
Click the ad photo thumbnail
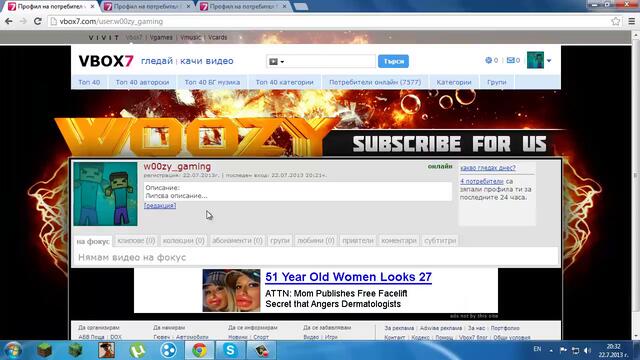[x=231, y=290]
